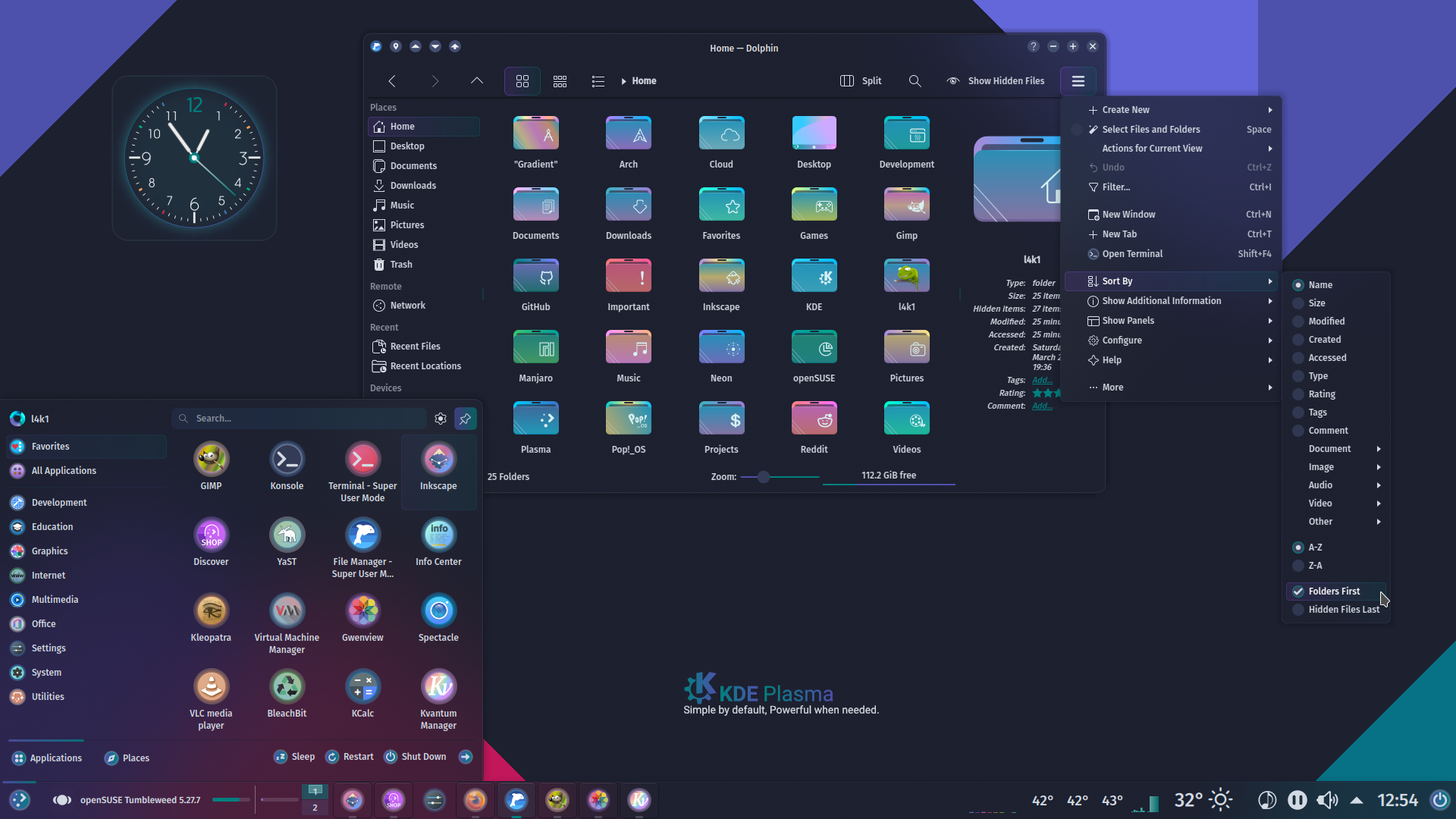Go up one folder level in Dolphin
The width and height of the screenshot is (1456, 819).
[x=476, y=81]
